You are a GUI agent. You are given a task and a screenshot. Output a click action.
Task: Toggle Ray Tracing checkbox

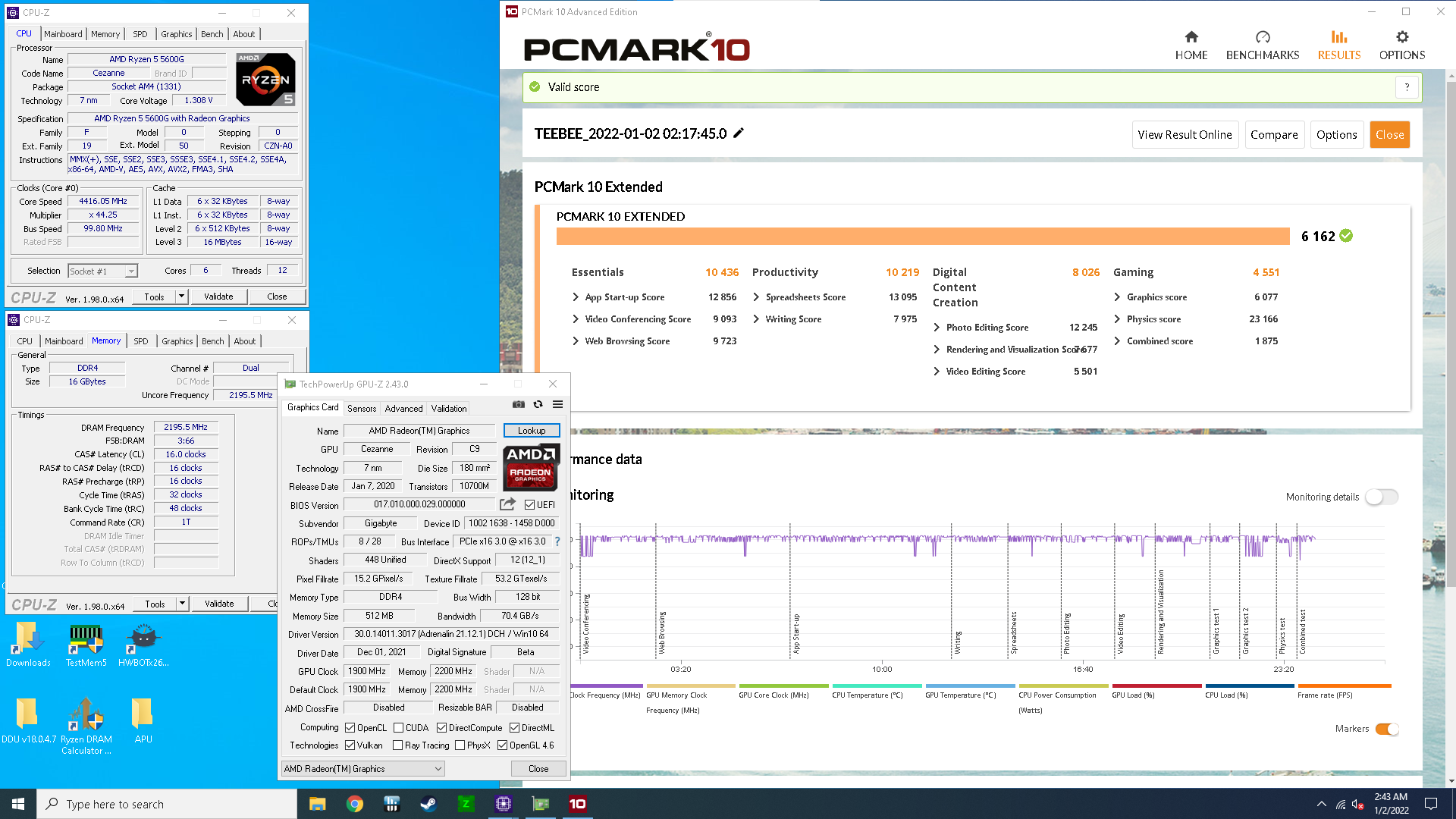tap(397, 745)
